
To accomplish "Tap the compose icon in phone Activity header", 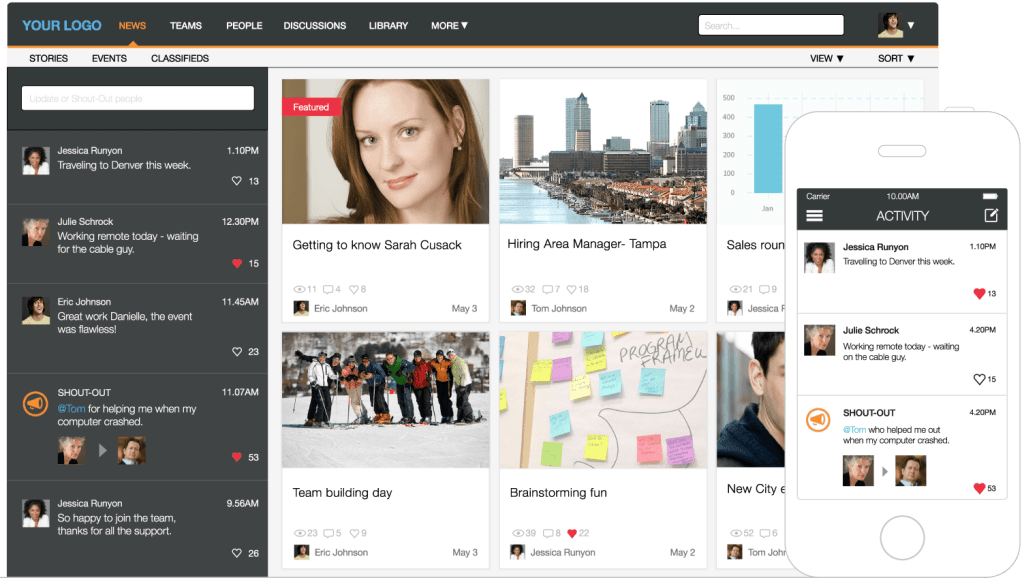I will (991, 215).
